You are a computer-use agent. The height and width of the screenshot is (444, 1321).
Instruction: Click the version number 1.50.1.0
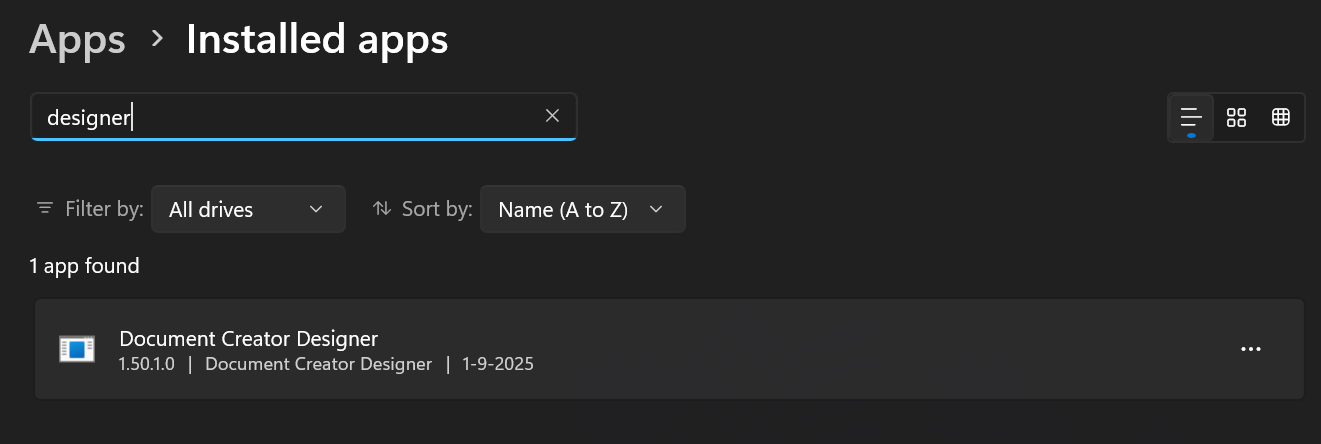tap(146, 364)
